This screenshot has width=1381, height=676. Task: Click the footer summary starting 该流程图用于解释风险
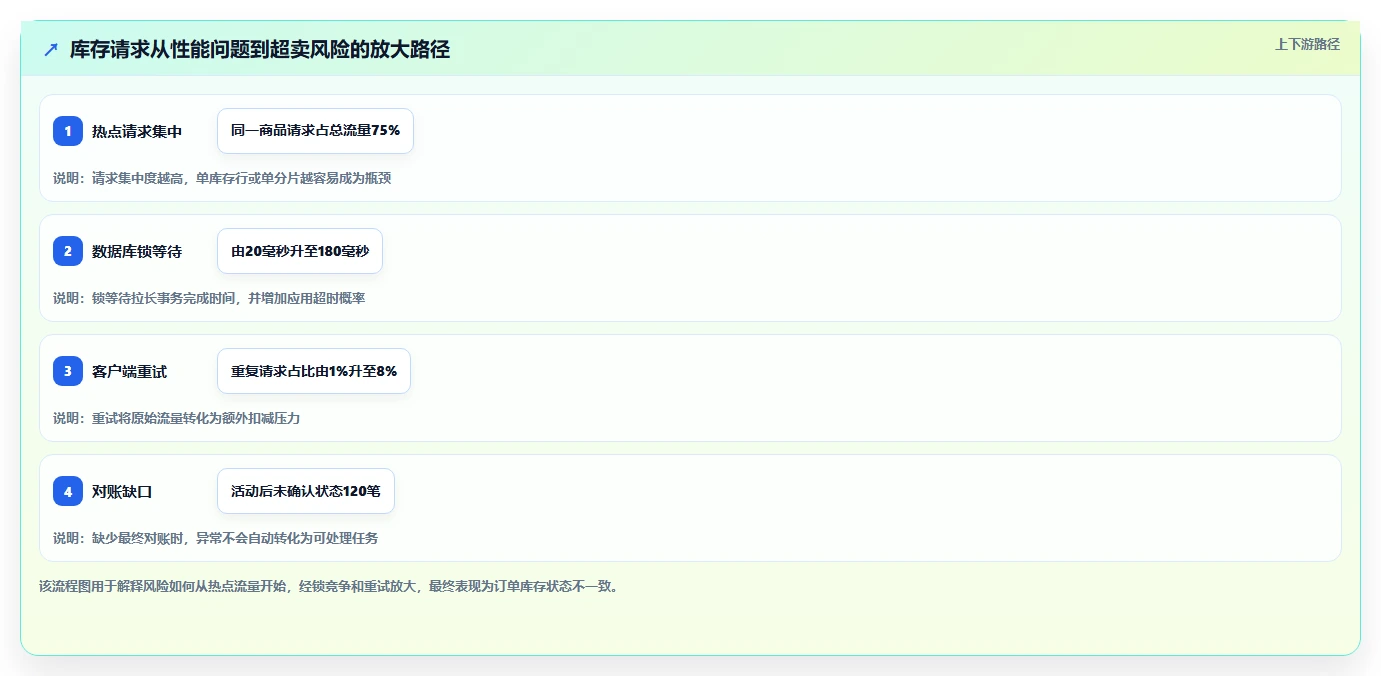[328, 586]
